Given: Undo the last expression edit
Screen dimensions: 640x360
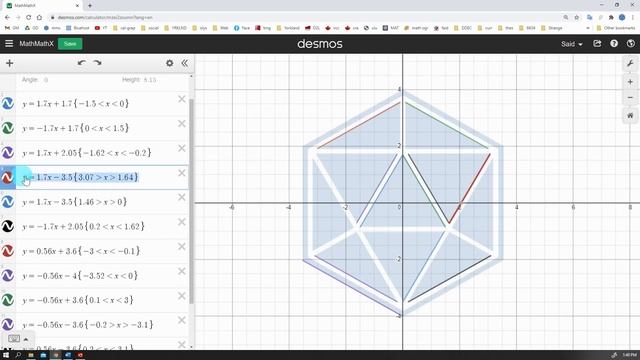Looking at the screenshot, I should tap(82, 63).
